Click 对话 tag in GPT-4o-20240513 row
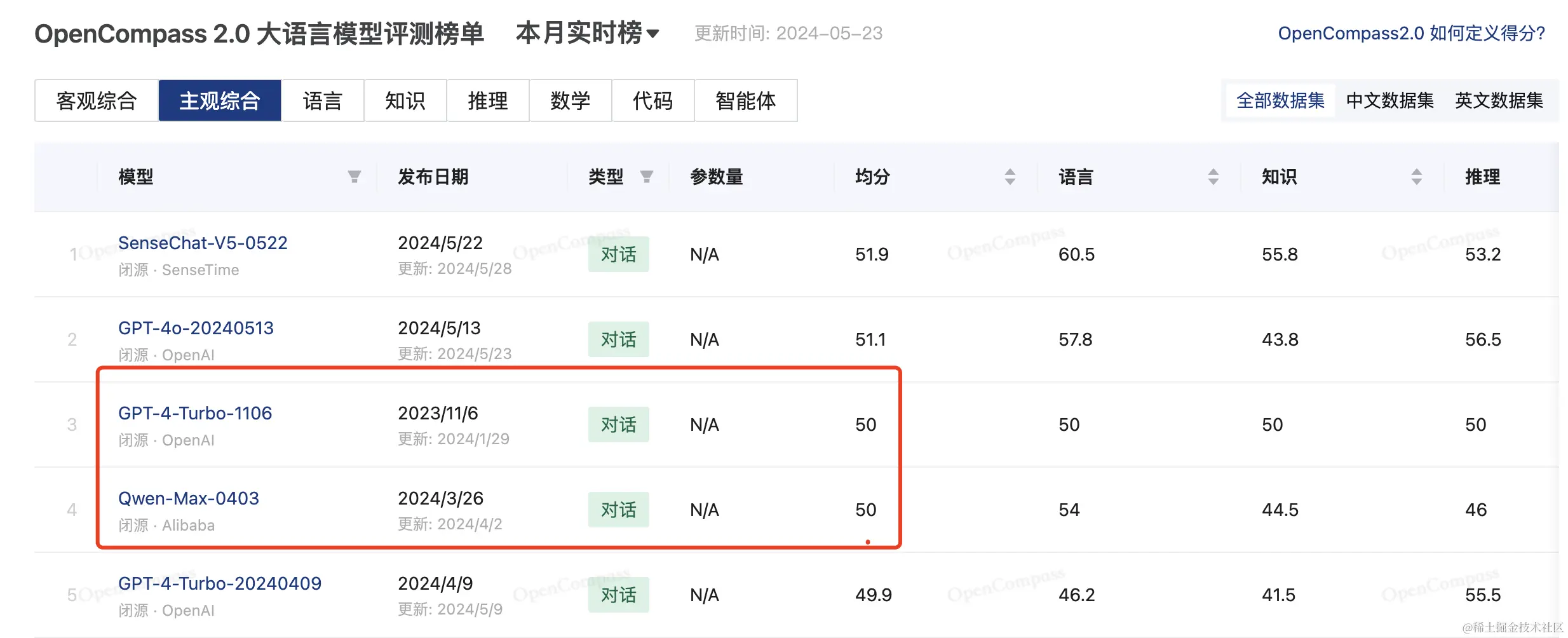Viewport: 1568px width, 638px height. [619, 339]
